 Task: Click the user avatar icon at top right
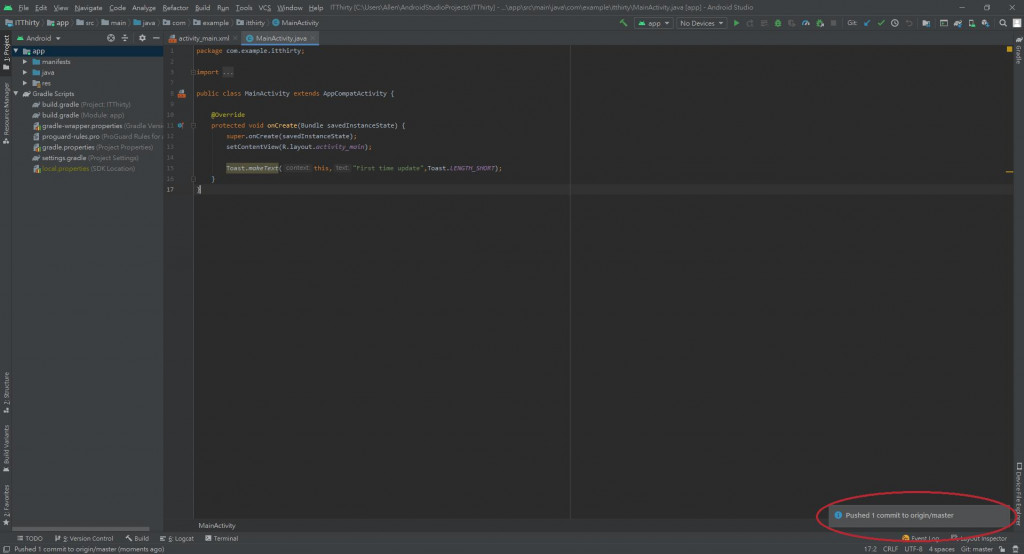click(1017, 23)
